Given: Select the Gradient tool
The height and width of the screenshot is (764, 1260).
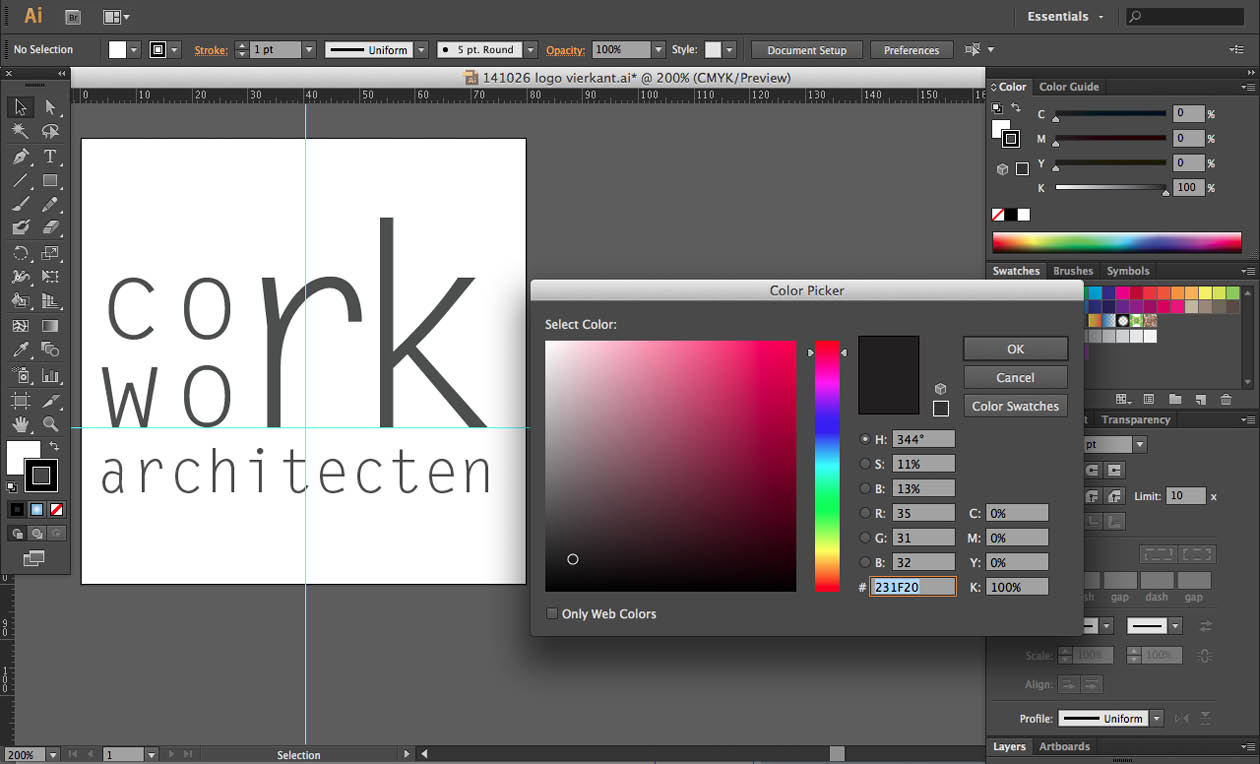Looking at the screenshot, I should coord(50,326).
